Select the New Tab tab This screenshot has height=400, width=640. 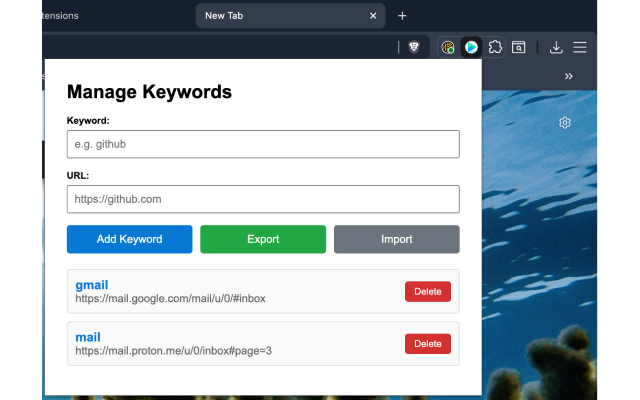tap(280, 16)
